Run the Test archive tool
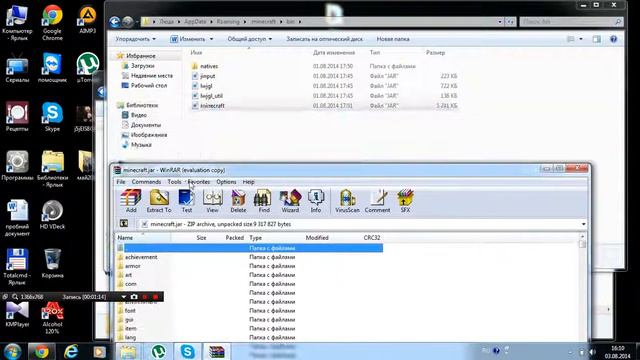This screenshot has height=360, width=640. pyautogui.click(x=187, y=201)
